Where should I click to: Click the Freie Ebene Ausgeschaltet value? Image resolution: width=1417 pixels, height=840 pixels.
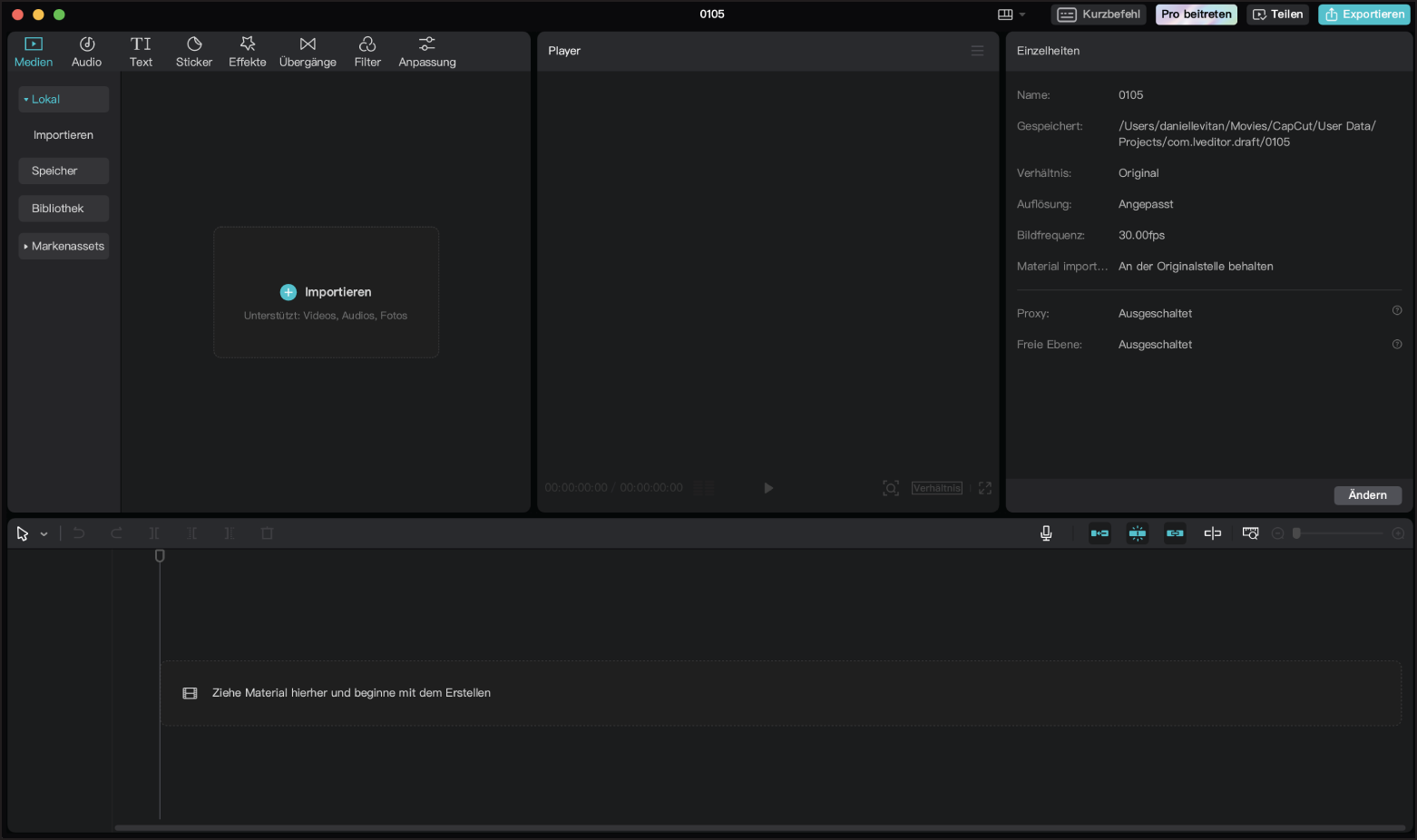pos(1155,345)
